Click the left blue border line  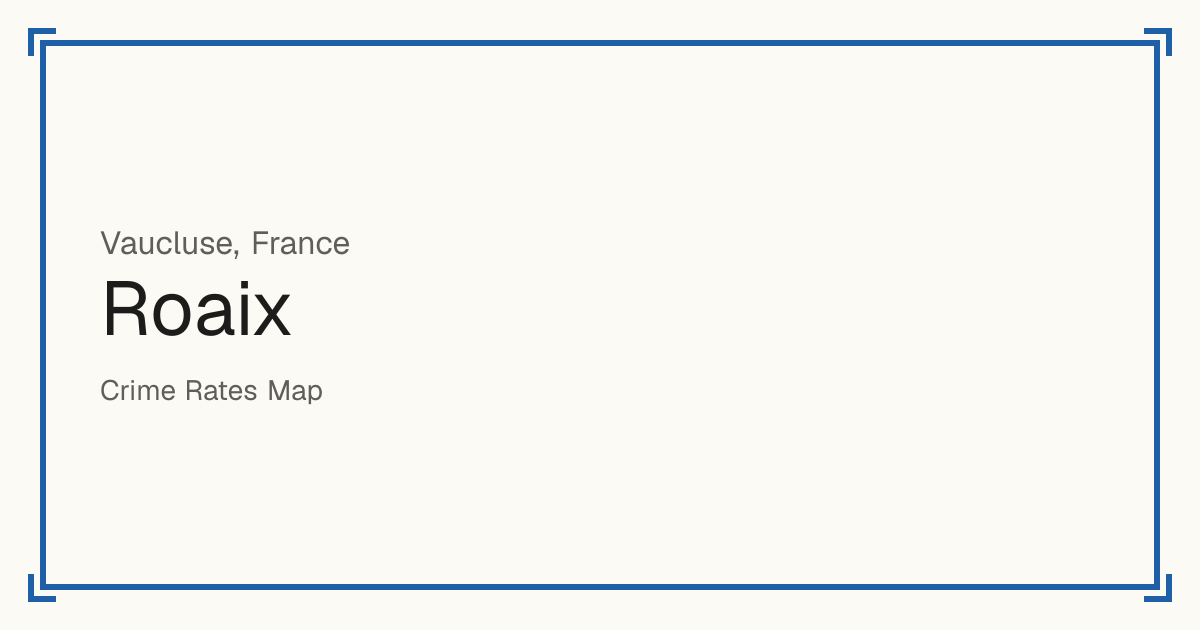pos(43,315)
